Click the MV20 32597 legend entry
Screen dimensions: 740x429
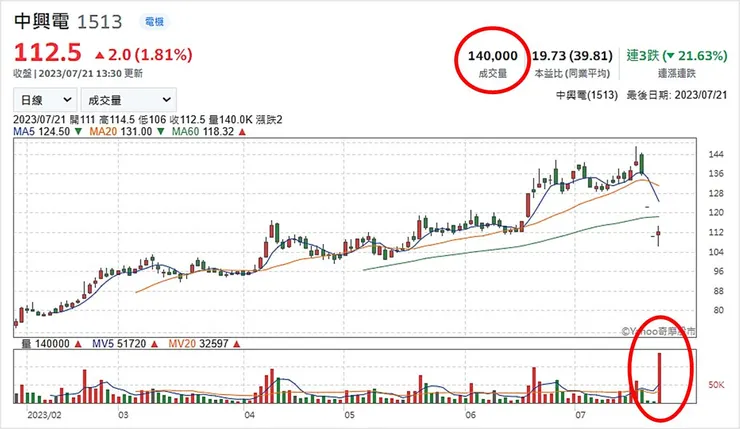coord(198,344)
